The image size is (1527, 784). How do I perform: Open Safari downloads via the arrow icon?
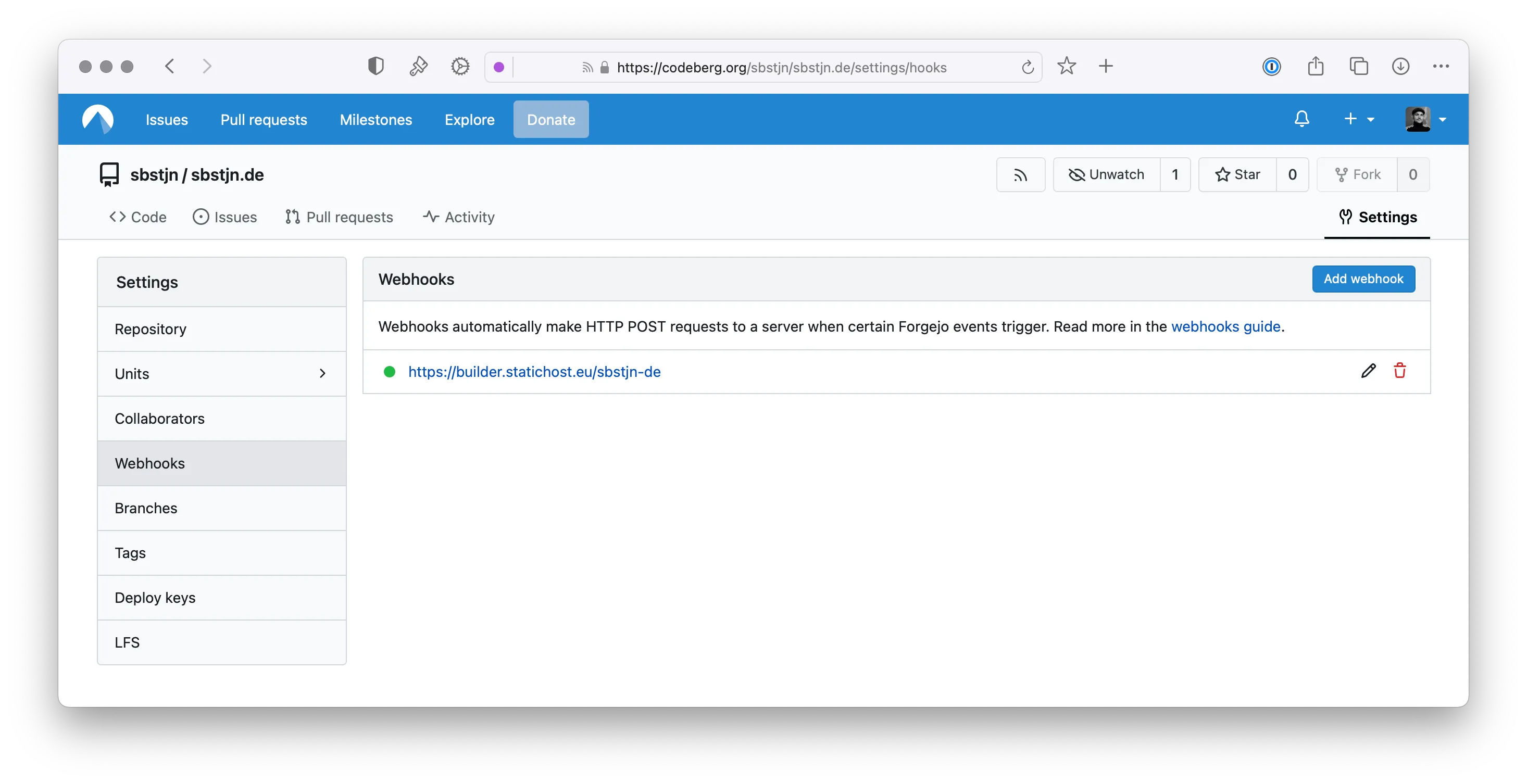[1400, 66]
